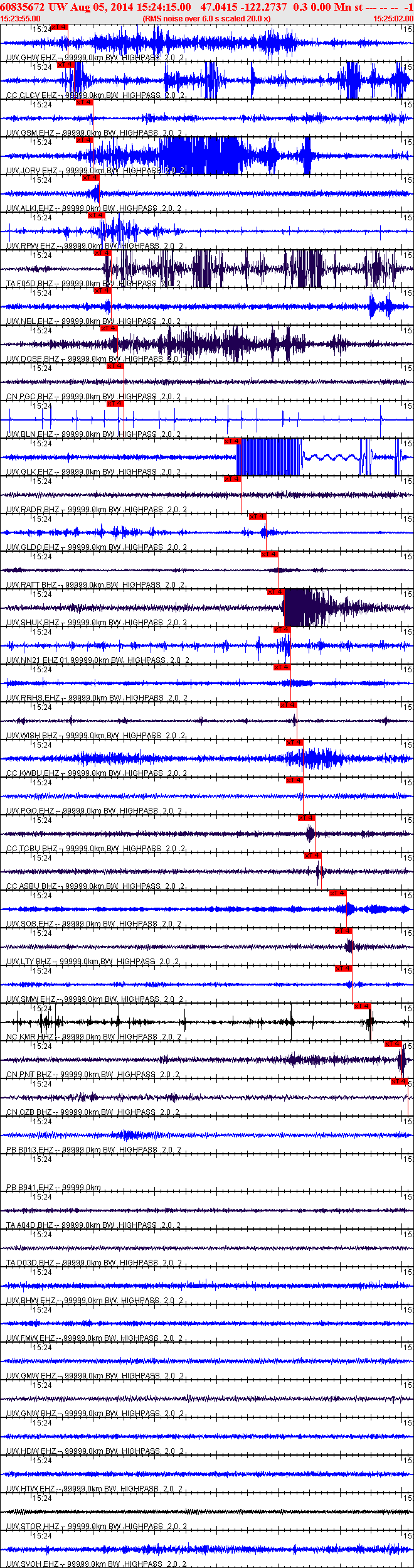Click the UW.SHUK BHZ station label

(x=33, y=623)
